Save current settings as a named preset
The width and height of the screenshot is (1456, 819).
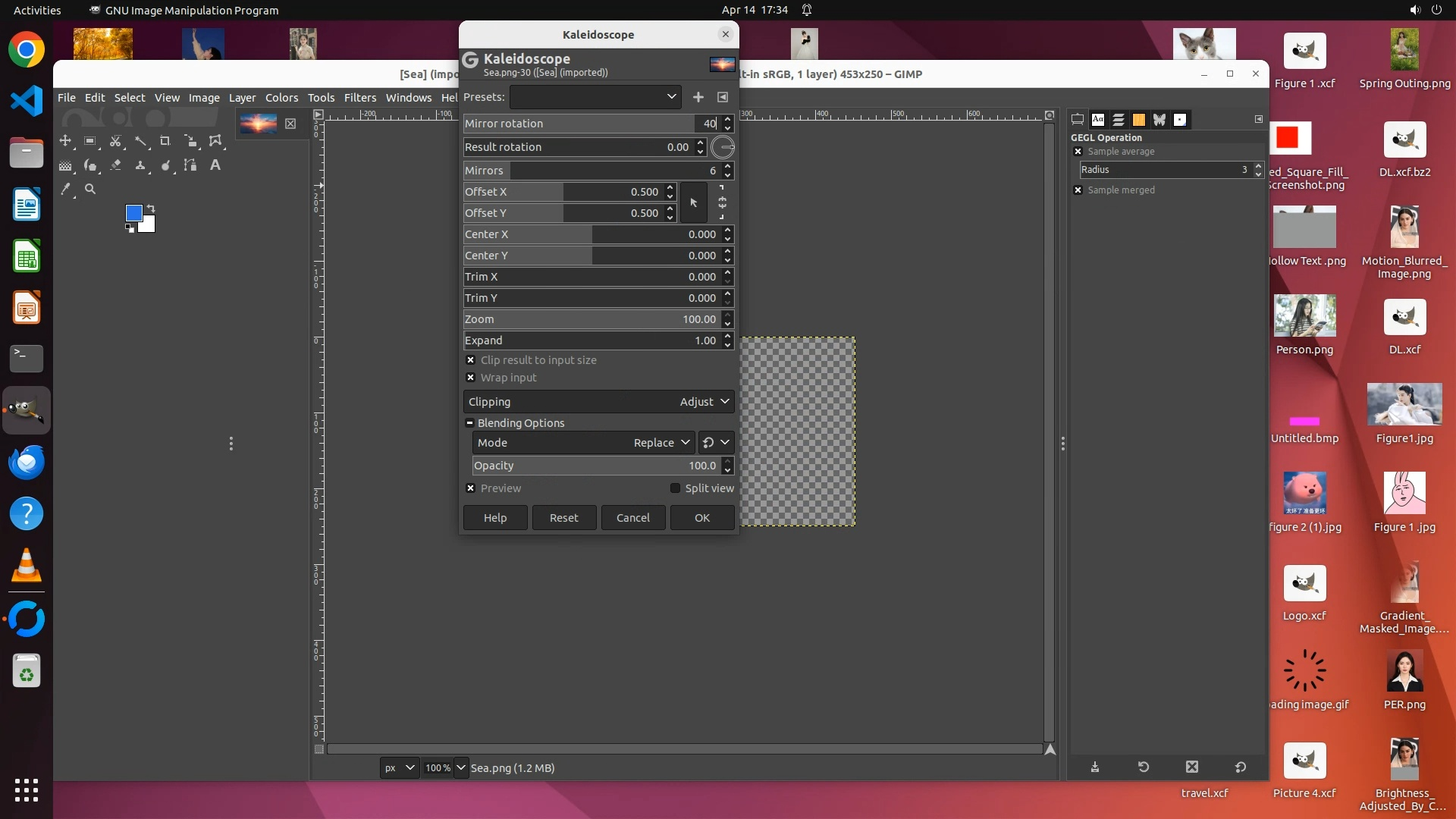[x=698, y=97]
